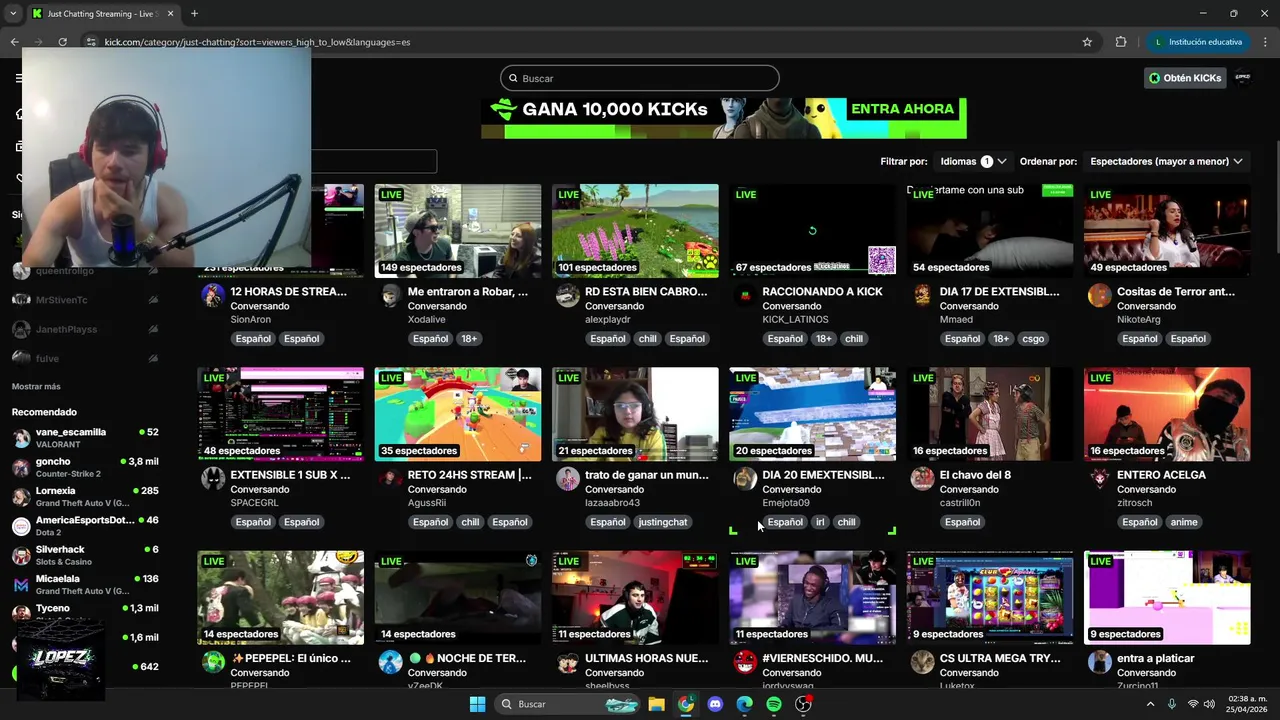The height and width of the screenshot is (720, 1280).
Task: Open File Explorer from the taskbar
Action: [656, 704]
